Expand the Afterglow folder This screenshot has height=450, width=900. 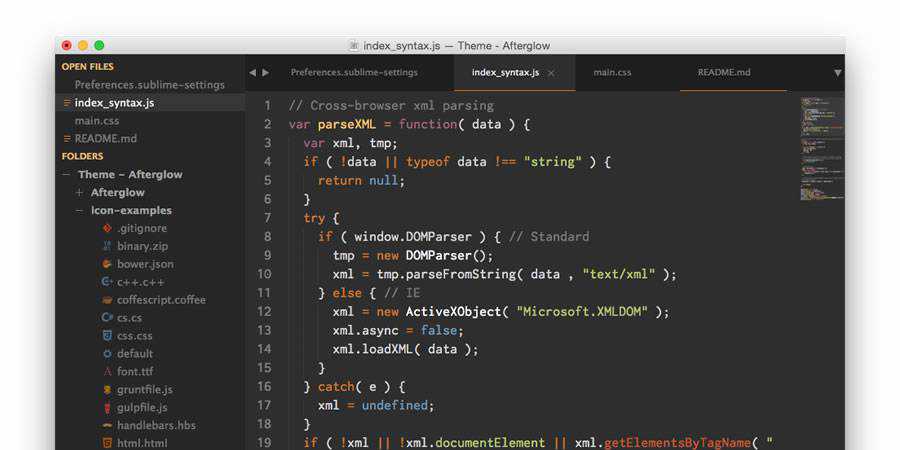point(79,192)
